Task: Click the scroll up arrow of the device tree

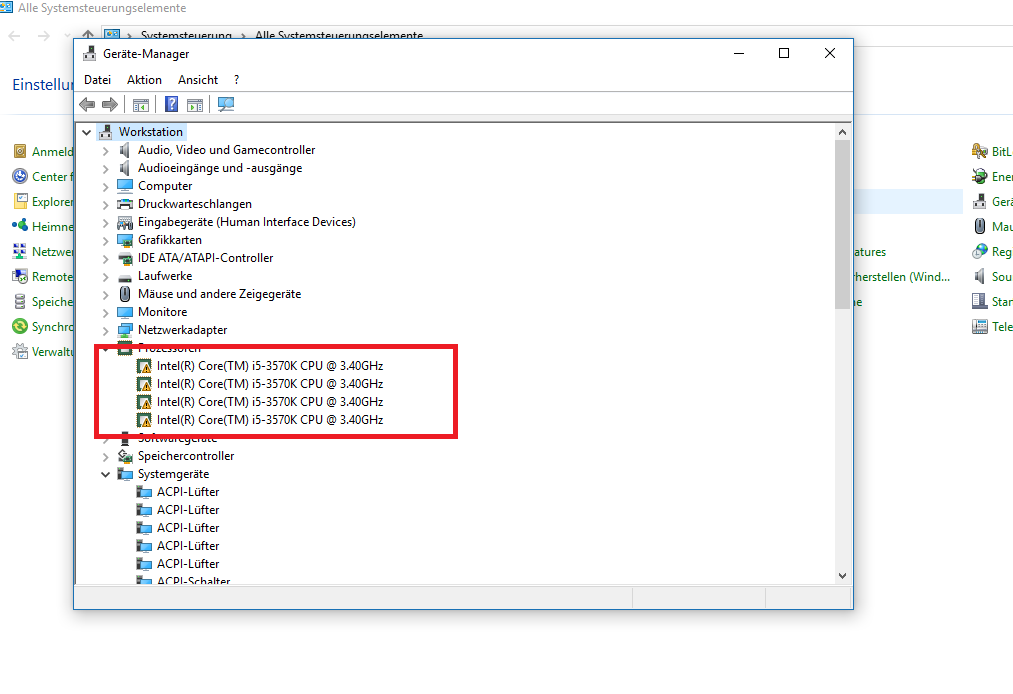Action: click(x=842, y=132)
